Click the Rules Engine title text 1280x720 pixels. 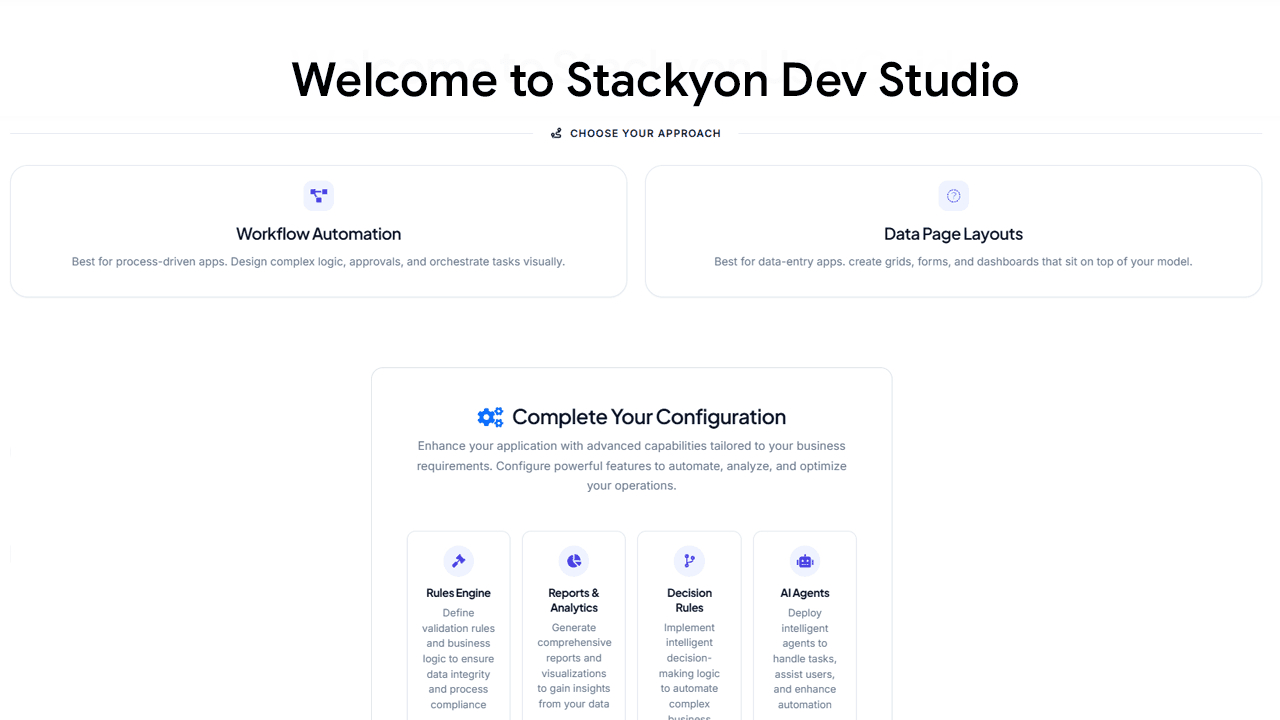(x=458, y=592)
